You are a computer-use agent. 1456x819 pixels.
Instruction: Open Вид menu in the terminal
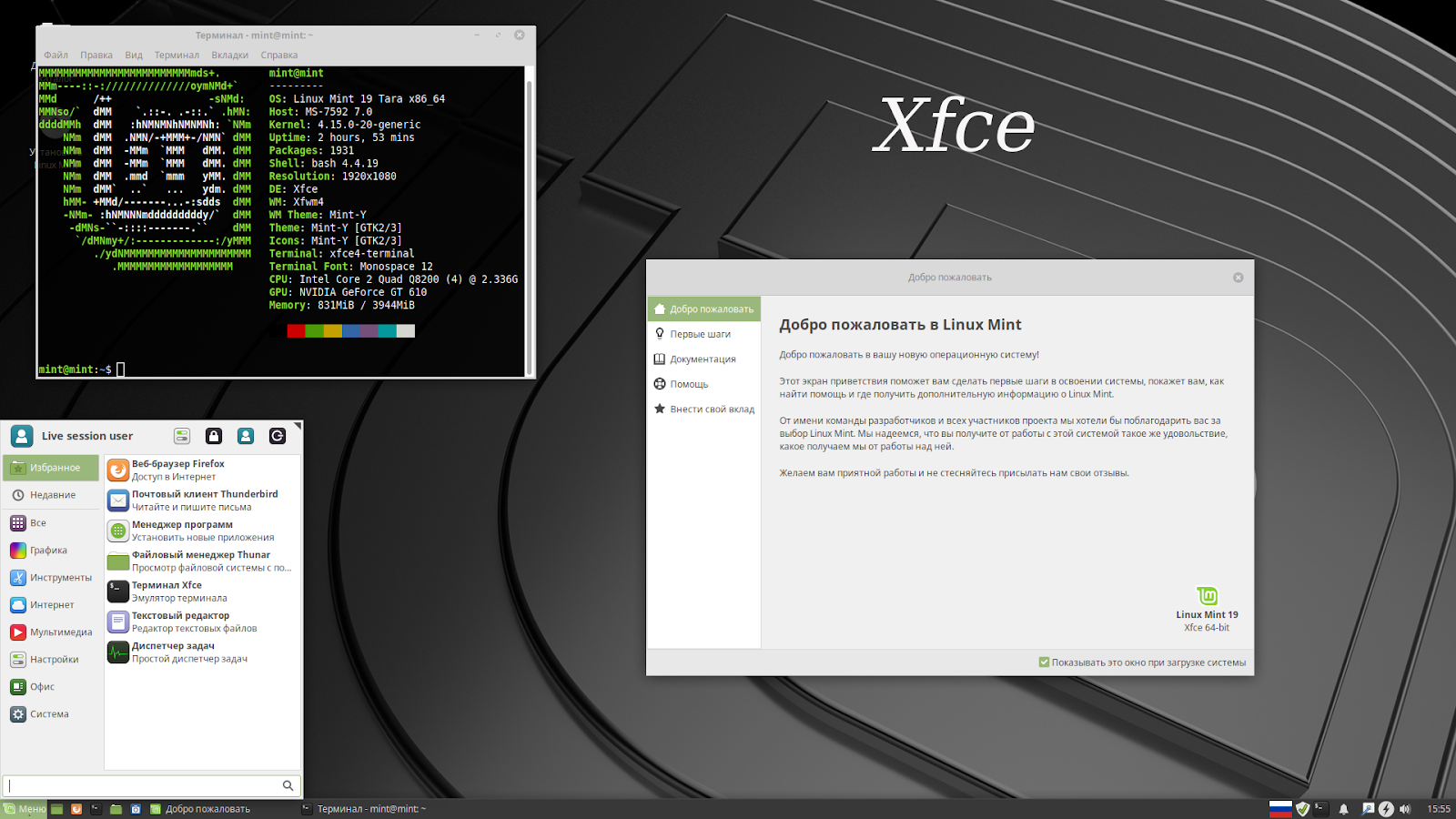point(134,56)
